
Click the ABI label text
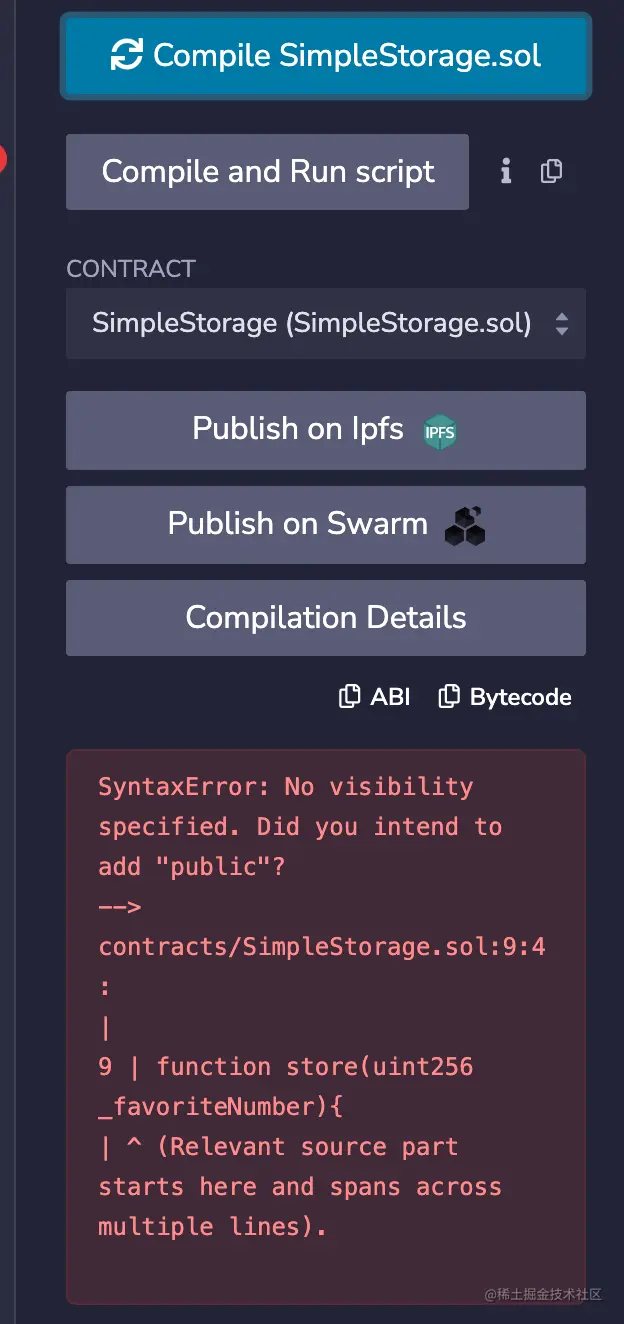[x=390, y=697]
